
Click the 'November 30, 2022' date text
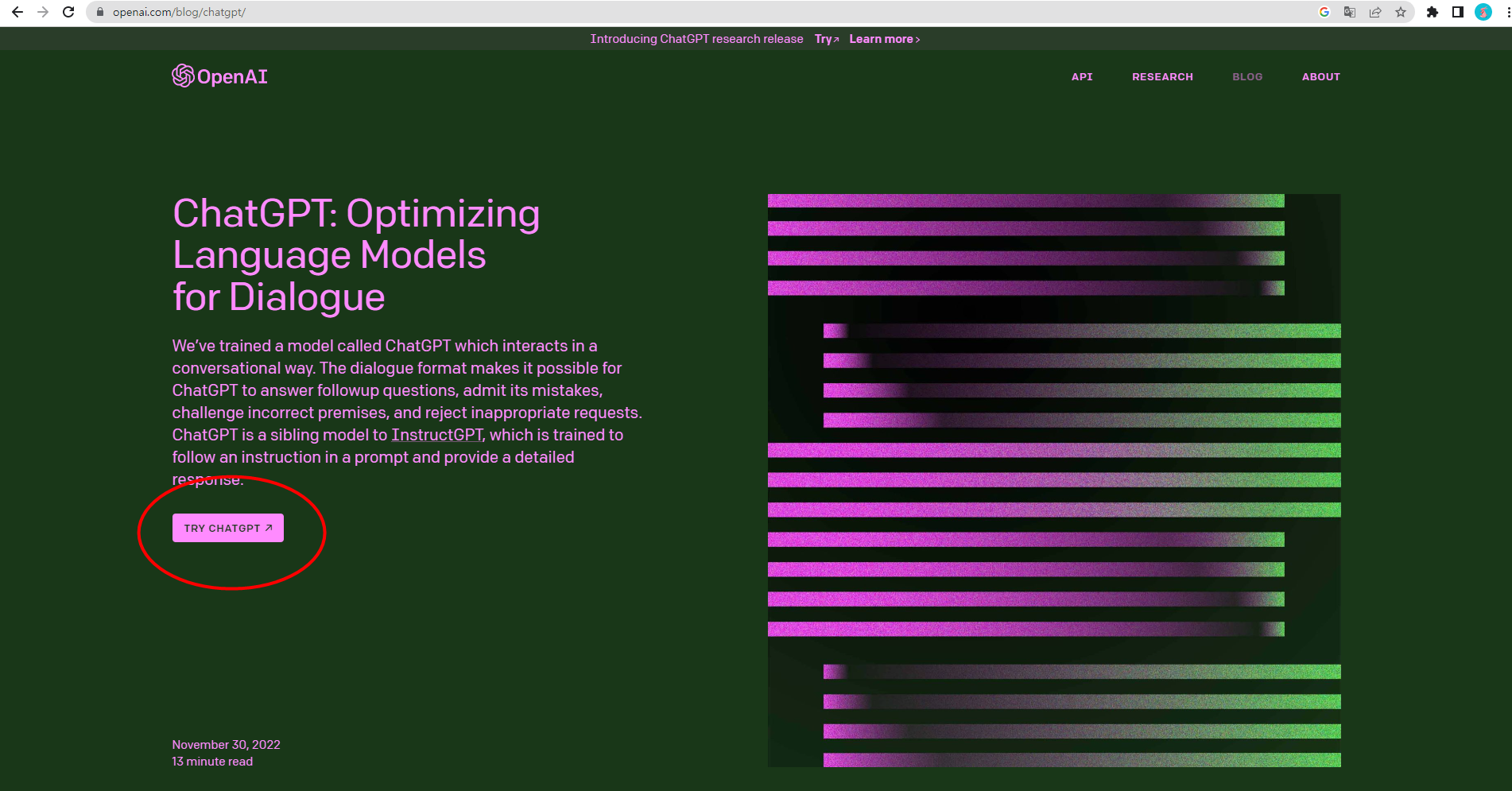coord(227,745)
